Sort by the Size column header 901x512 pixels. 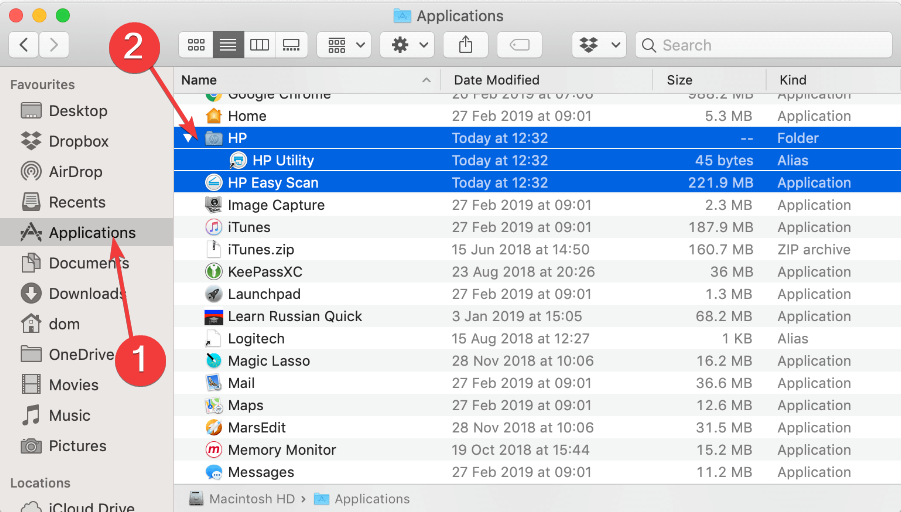coord(710,80)
